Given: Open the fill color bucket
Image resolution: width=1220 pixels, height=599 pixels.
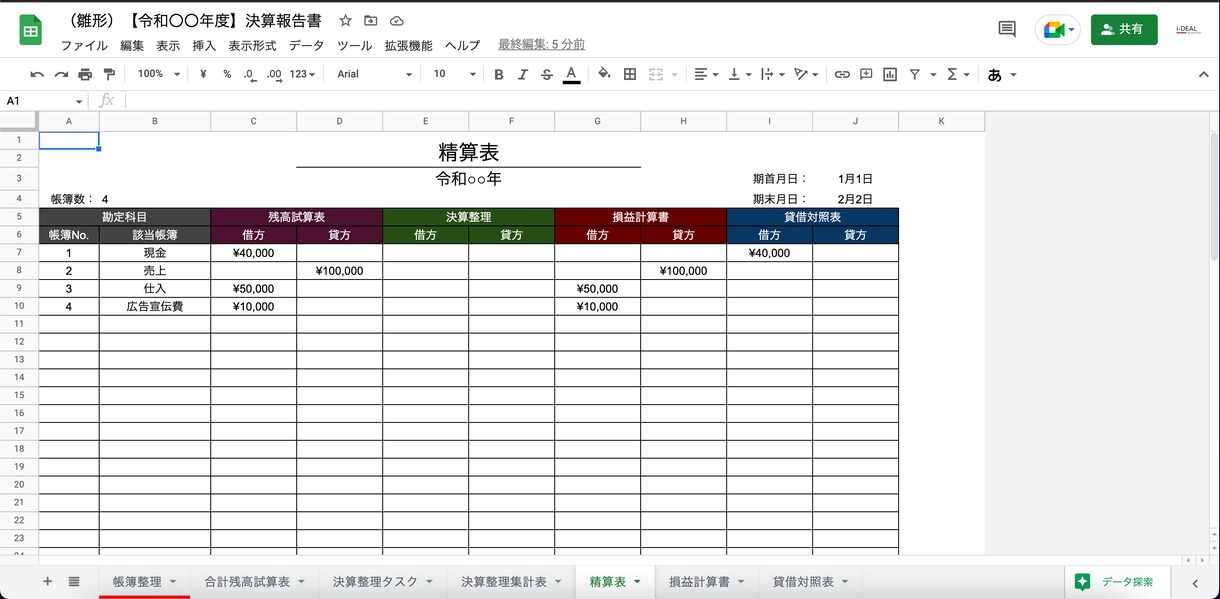Looking at the screenshot, I should point(604,74).
